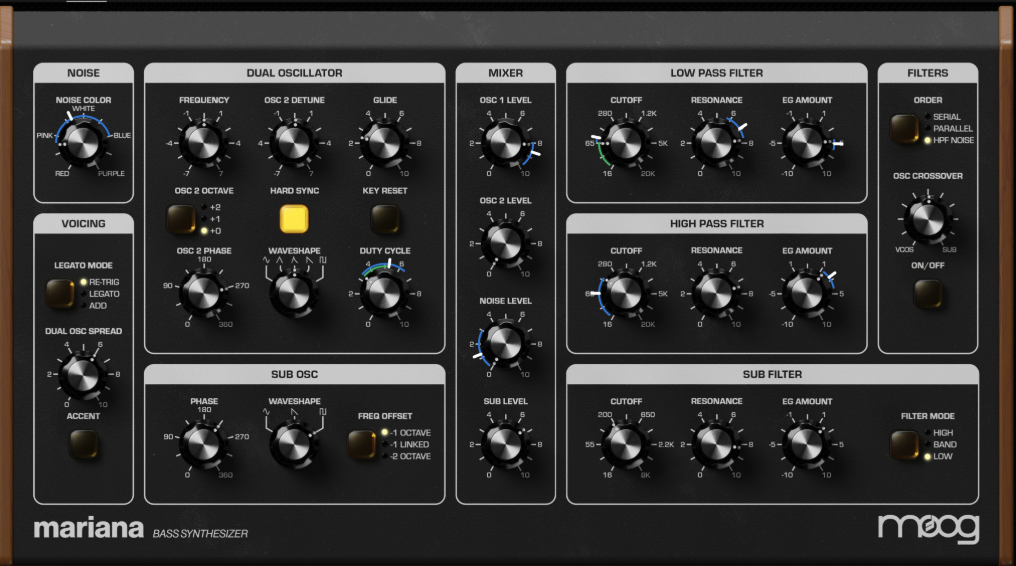Select -1 OCTAVE frequency offset
Viewport: 1016px width, 566px height.
point(406,433)
